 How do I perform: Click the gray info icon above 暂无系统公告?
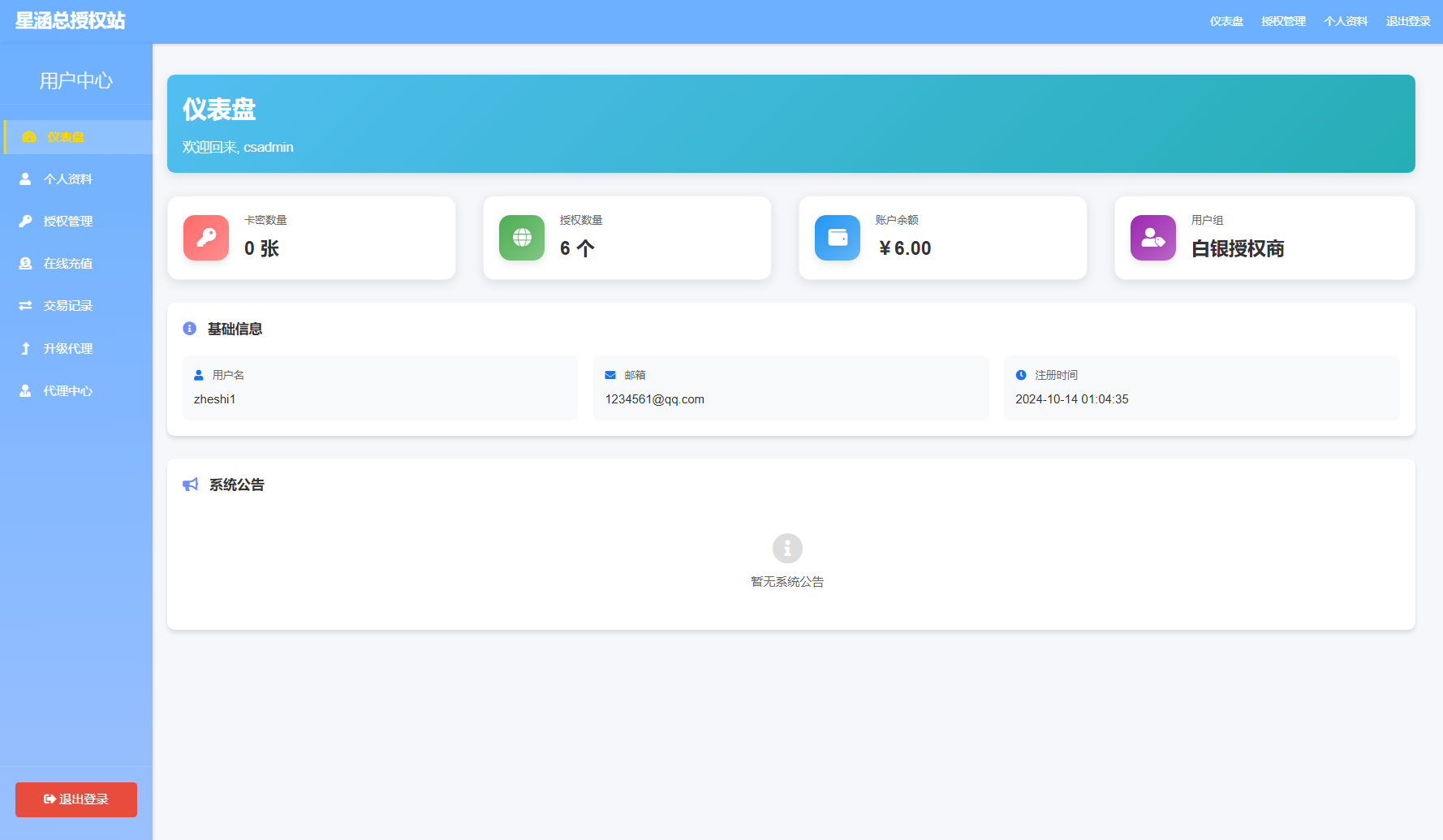point(787,549)
